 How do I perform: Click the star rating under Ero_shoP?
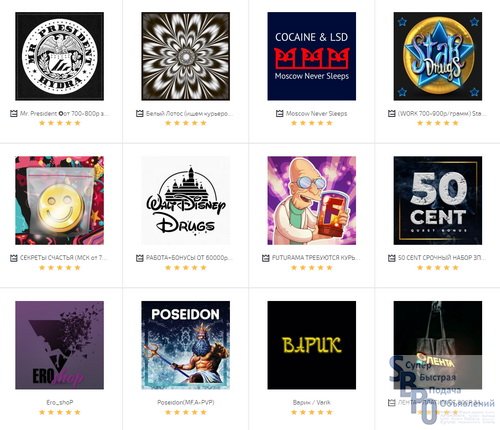[60, 412]
